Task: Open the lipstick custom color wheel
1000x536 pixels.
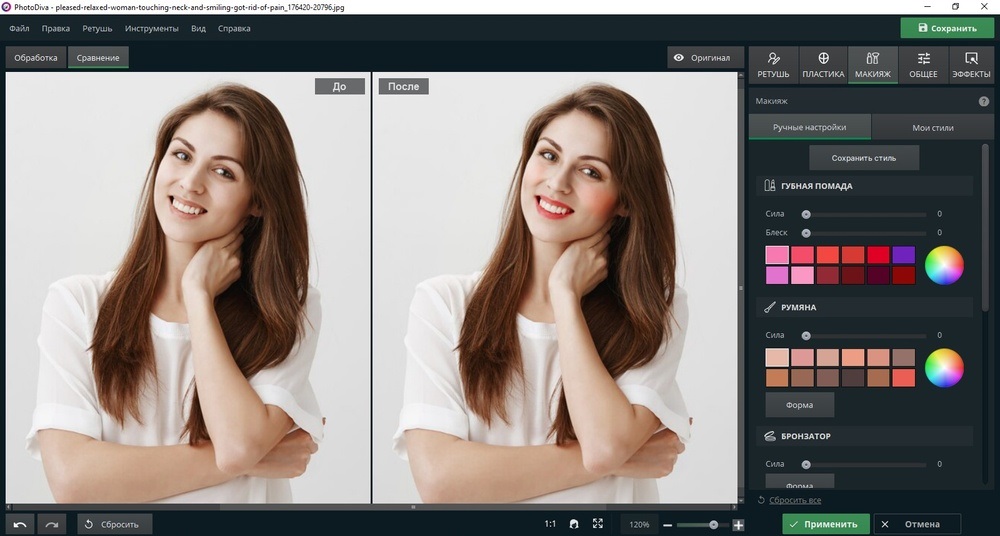Action: click(x=944, y=265)
